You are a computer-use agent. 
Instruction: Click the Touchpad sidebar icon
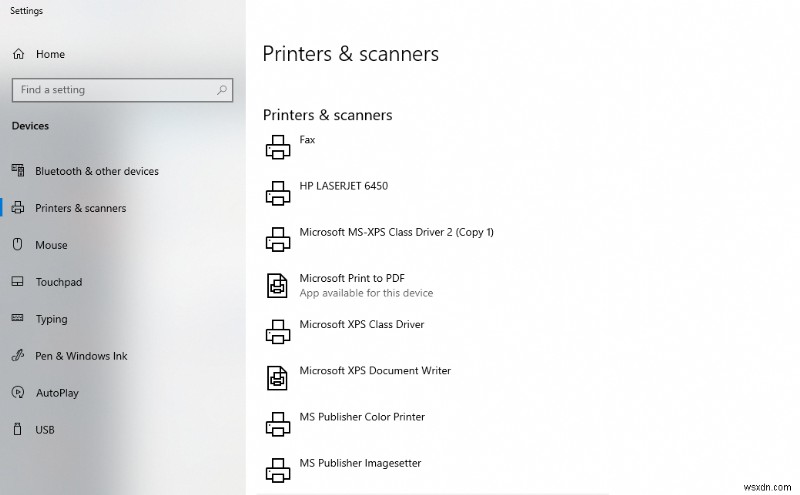coord(18,282)
